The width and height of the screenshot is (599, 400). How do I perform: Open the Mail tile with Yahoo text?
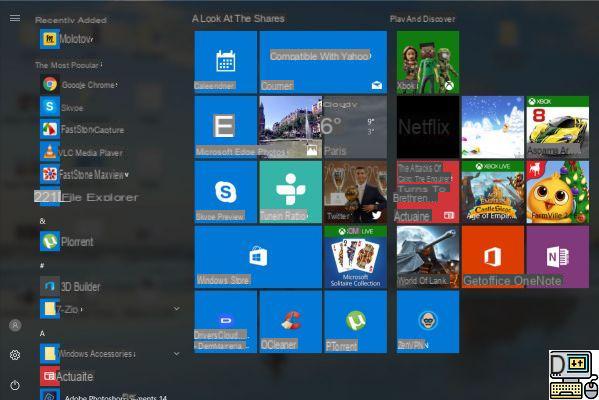(323, 62)
